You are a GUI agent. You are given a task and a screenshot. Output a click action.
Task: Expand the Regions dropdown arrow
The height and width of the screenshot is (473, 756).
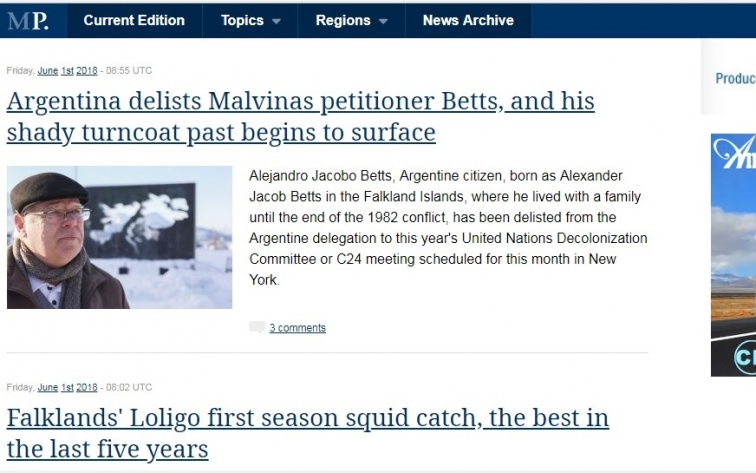coord(383,21)
